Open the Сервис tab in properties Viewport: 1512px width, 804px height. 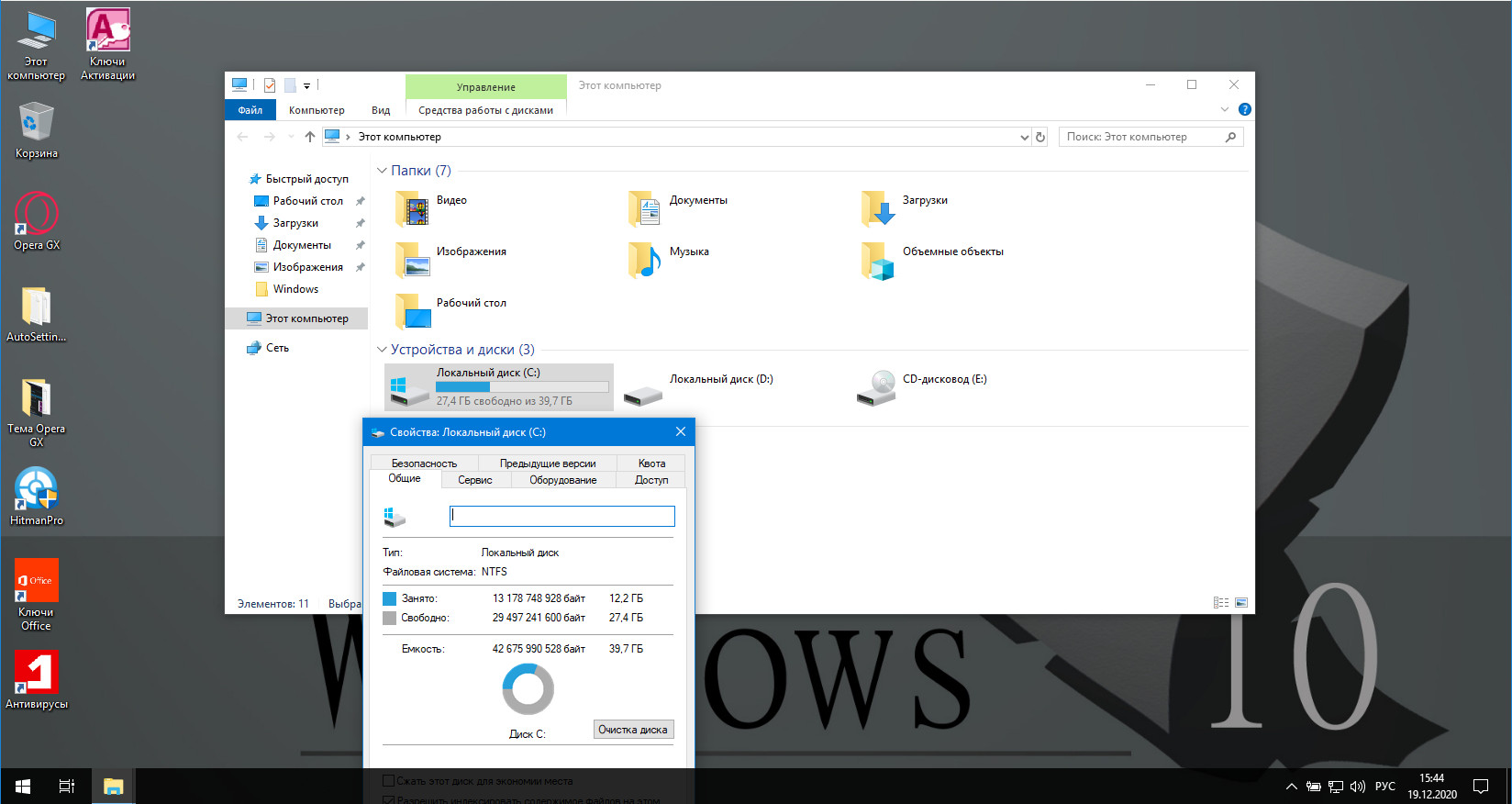coord(474,480)
